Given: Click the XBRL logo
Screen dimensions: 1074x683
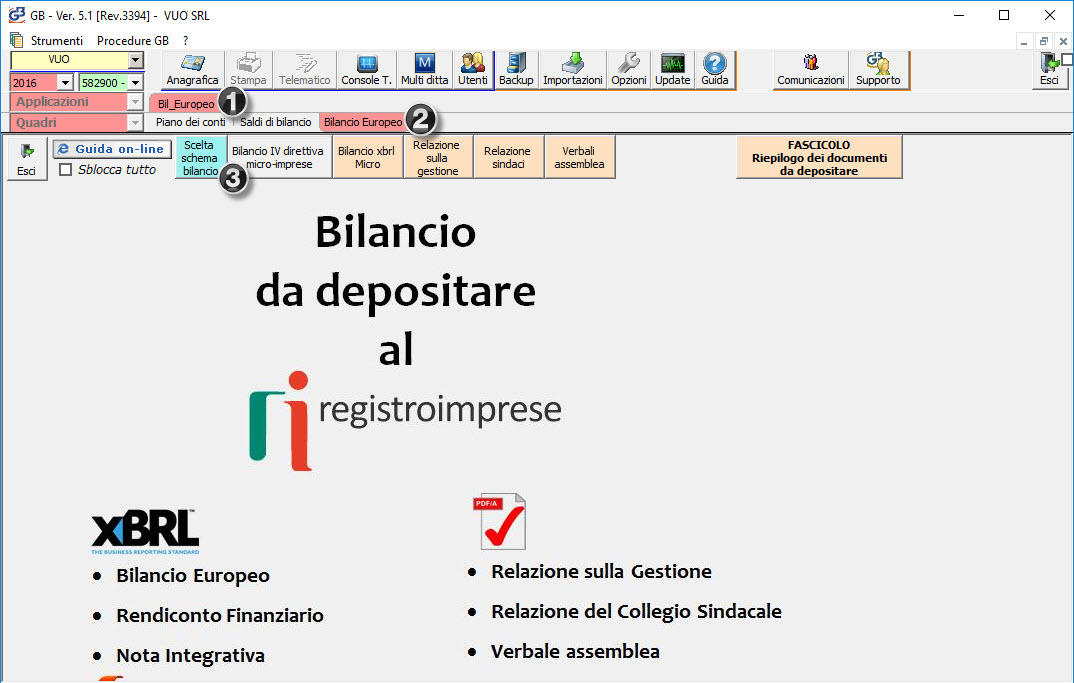Looking at the screenshot, I should tap(145, 532).
